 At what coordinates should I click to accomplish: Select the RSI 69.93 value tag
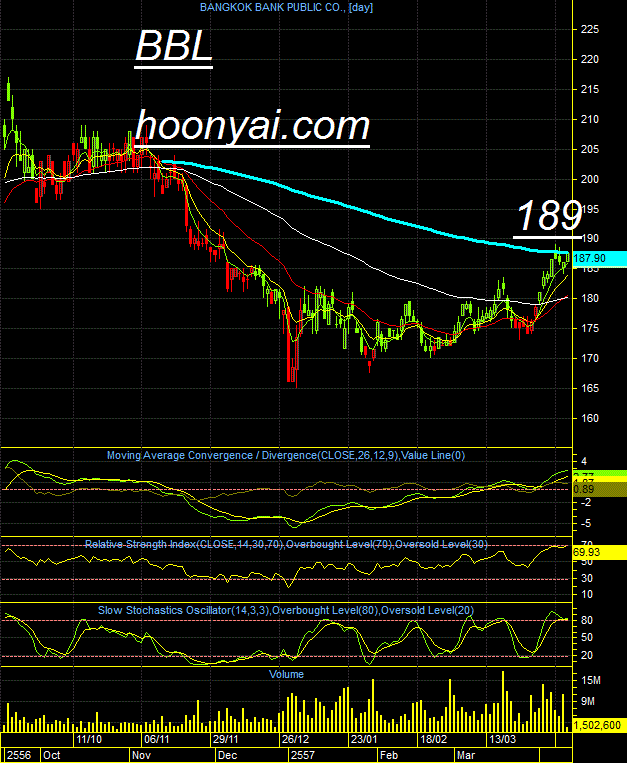(599, 553)
